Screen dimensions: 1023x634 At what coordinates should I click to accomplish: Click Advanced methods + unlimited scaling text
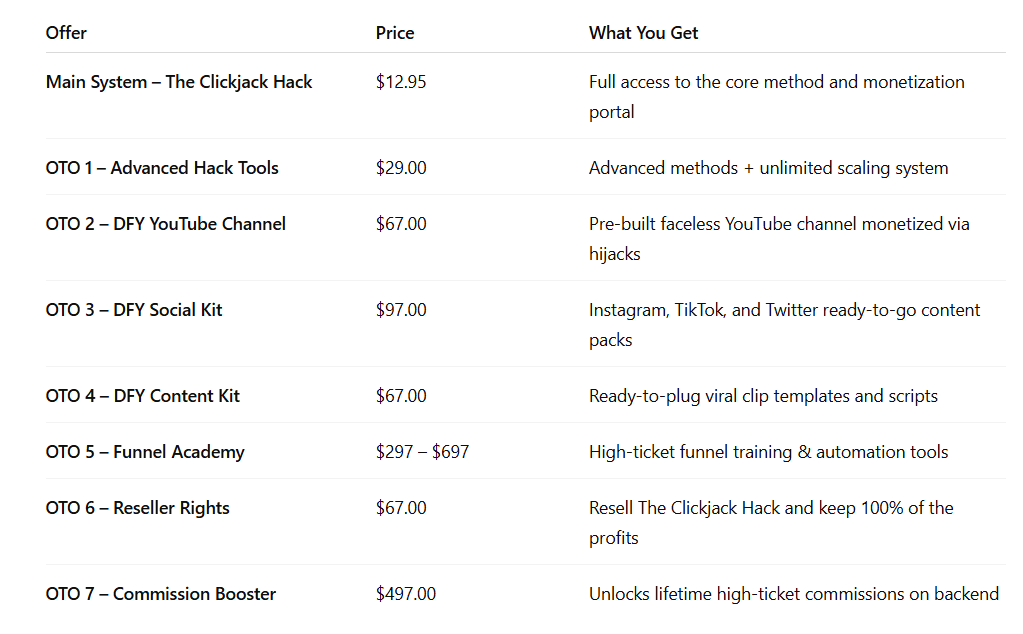[x=769, y=168]
